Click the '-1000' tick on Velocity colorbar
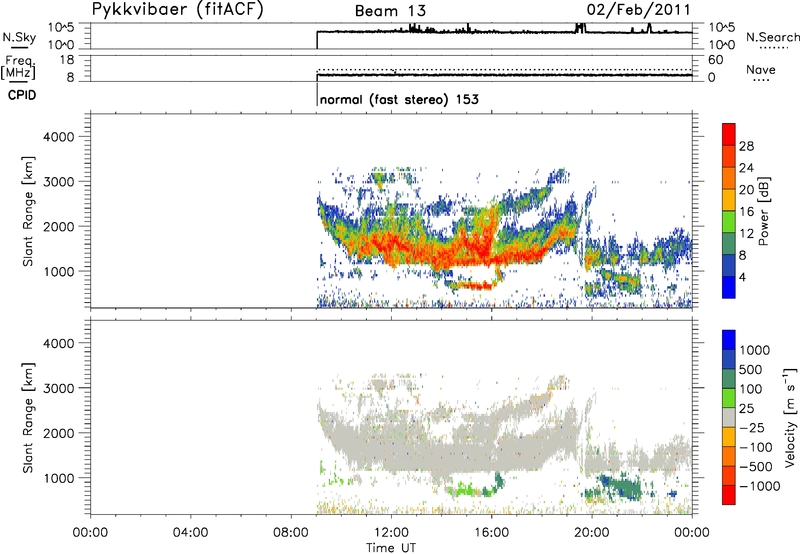This screenshot has width=800, height=554. pyautogui.click(x=760, y=486)
